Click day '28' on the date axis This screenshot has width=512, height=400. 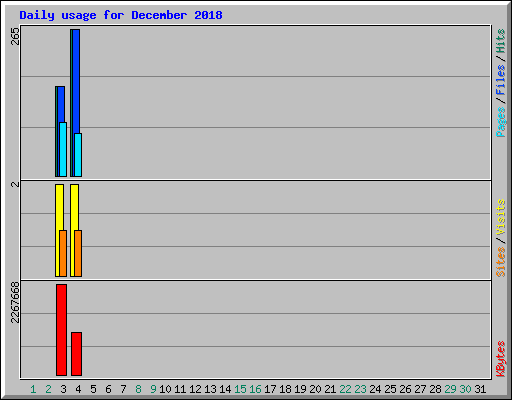(x=435, y=389)
